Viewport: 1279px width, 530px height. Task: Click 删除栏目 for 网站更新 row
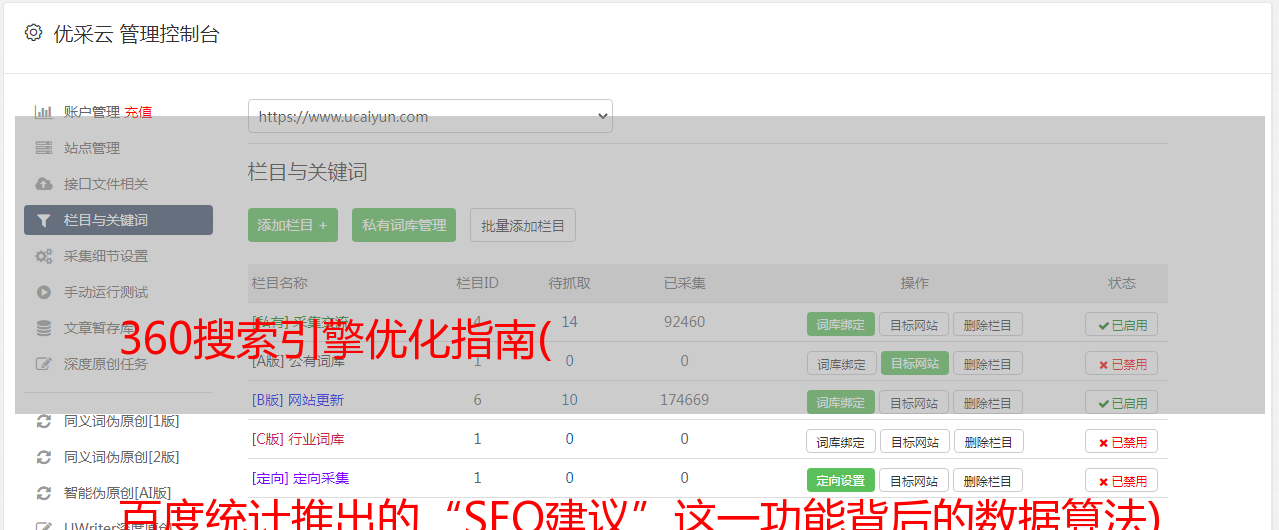point(988,402)
